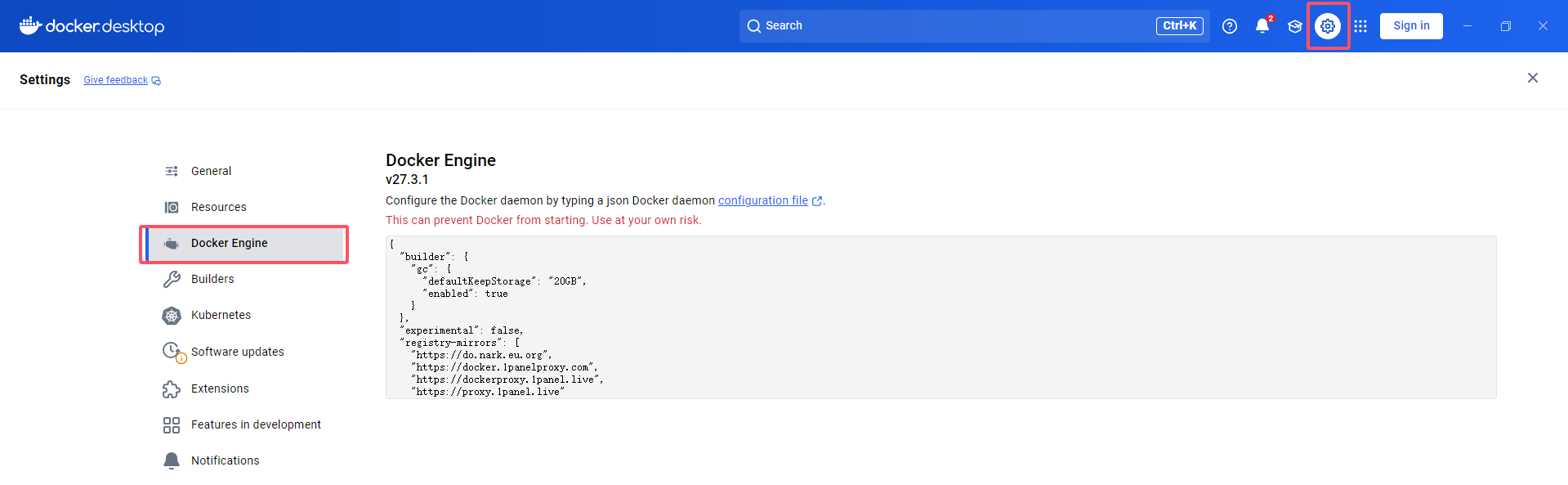Click the https://dockerproxy.1panel.live mirror entry
Screen dimensions: 1568x485
507,379
